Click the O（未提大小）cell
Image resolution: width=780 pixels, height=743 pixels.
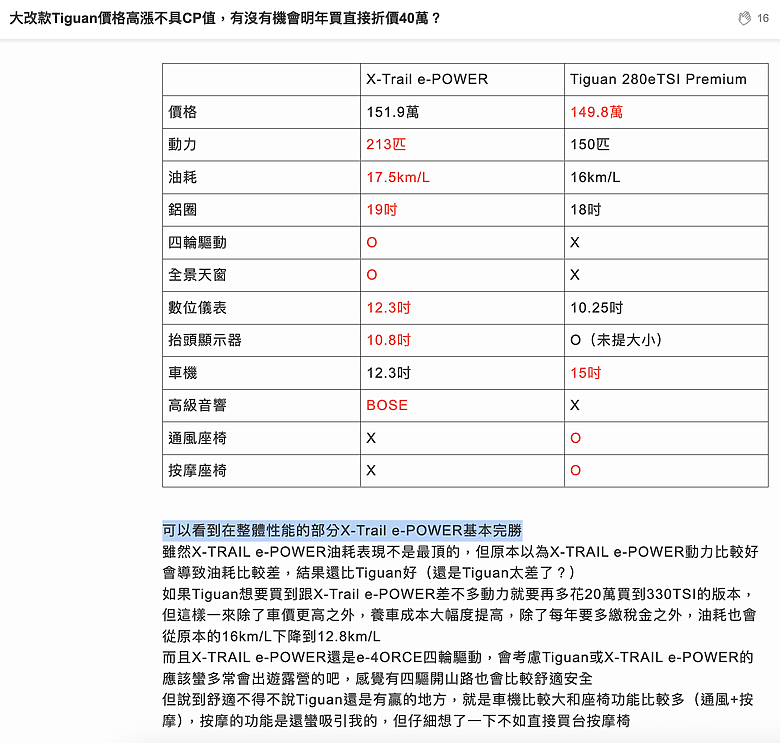pos(616,340)
